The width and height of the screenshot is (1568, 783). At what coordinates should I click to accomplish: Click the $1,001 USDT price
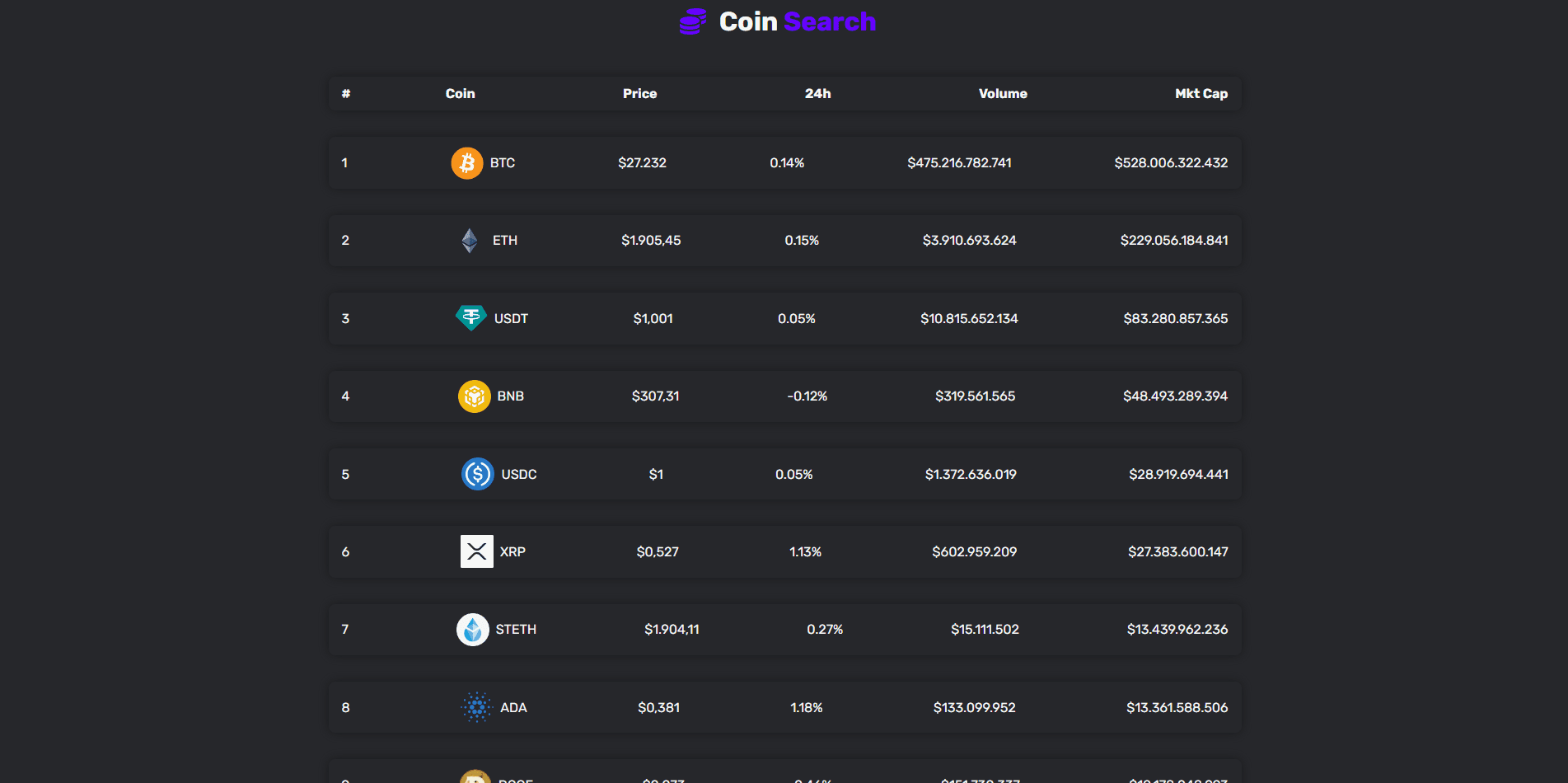653,319
